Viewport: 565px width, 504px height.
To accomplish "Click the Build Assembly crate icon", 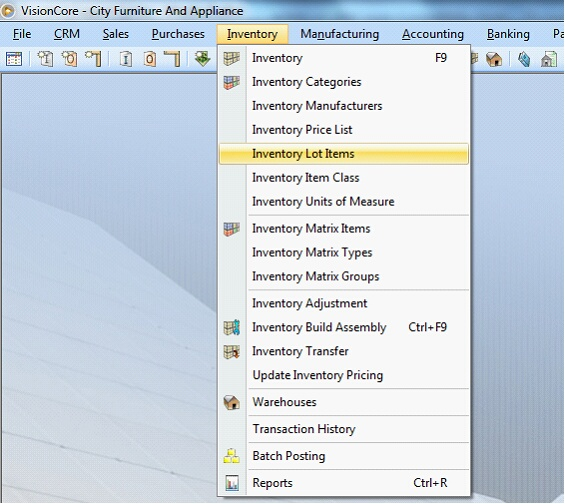I will [231, 327].
